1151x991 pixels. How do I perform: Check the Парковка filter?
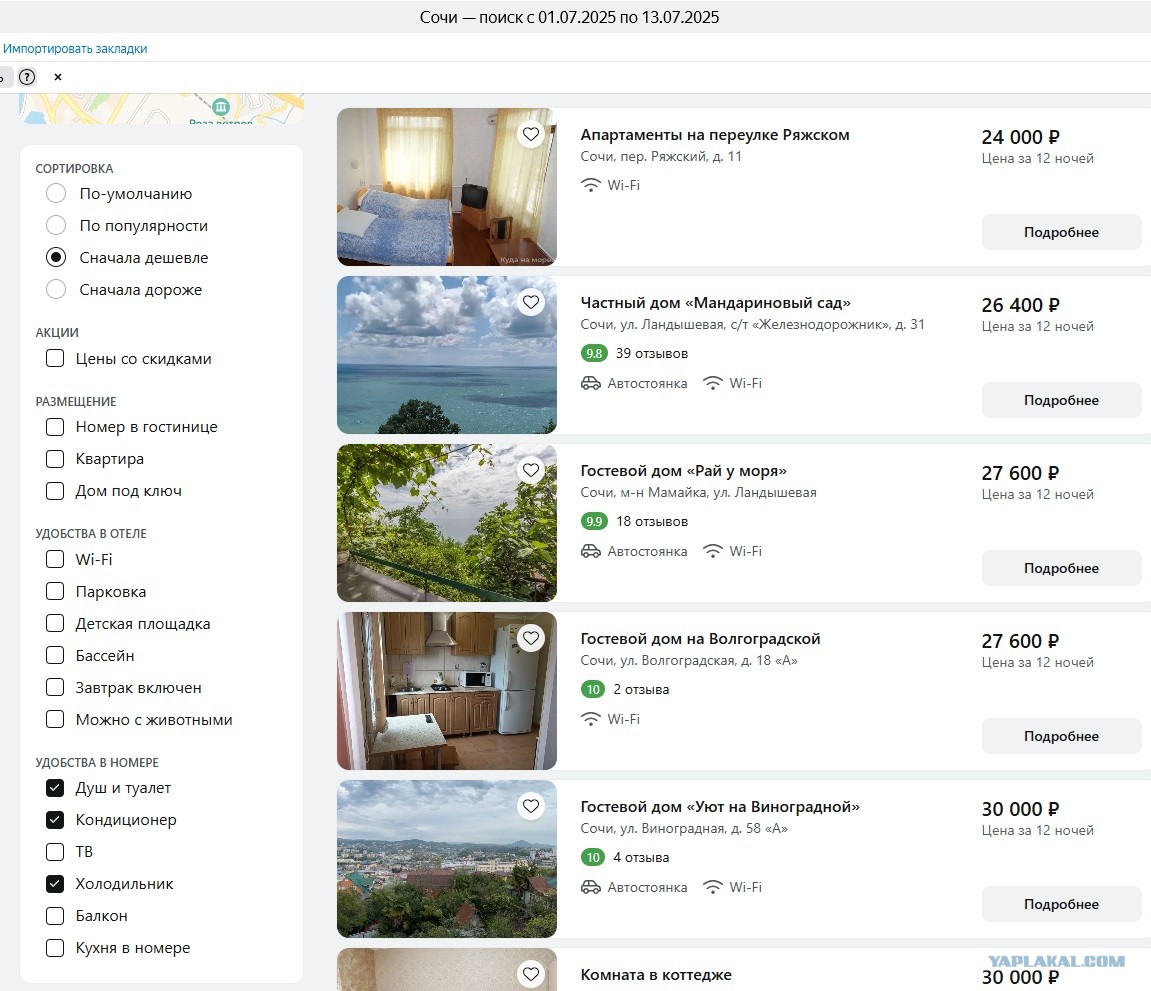[55, 591]
